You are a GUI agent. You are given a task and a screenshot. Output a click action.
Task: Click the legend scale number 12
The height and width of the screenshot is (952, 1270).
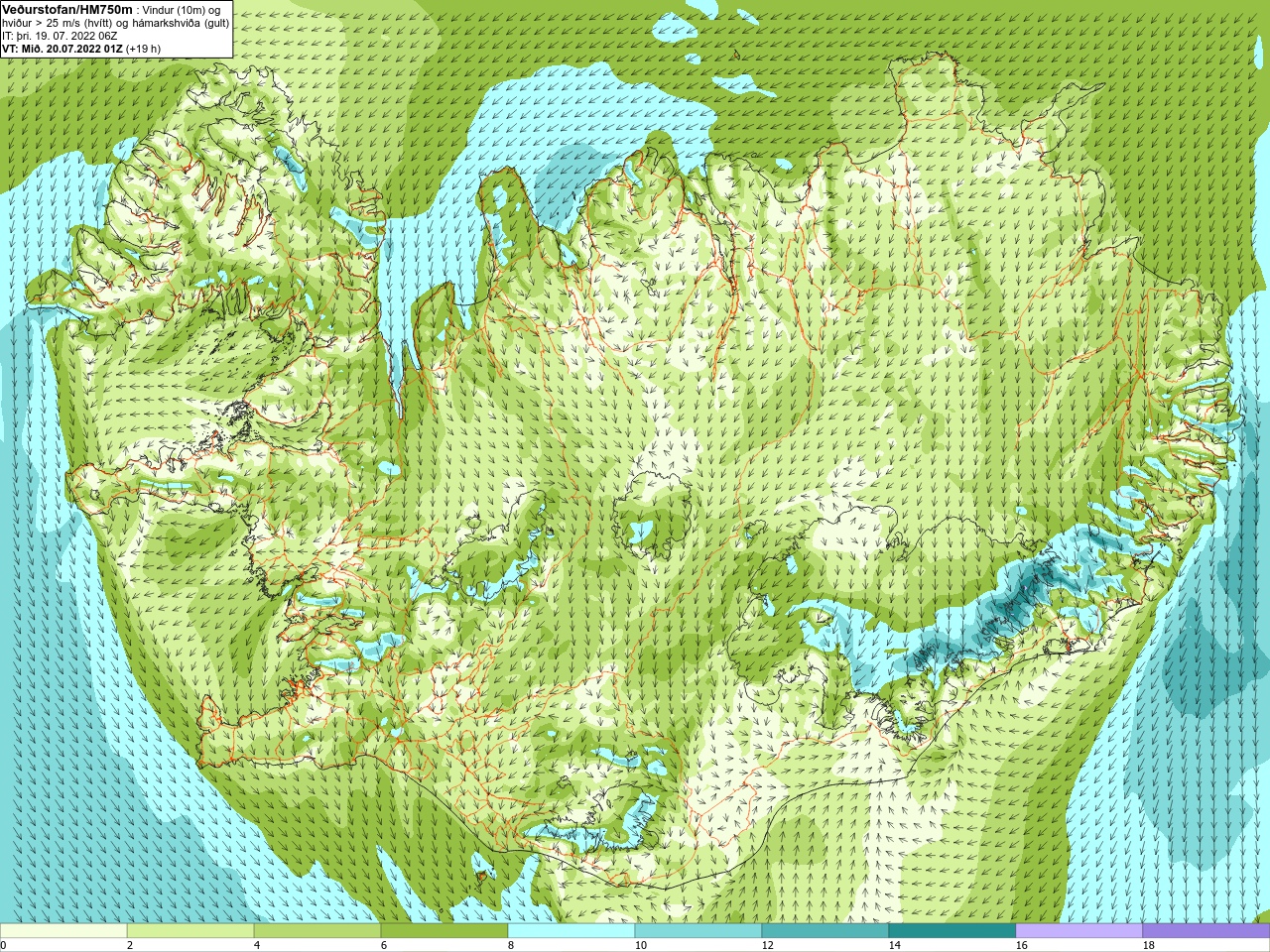point(768,946)
